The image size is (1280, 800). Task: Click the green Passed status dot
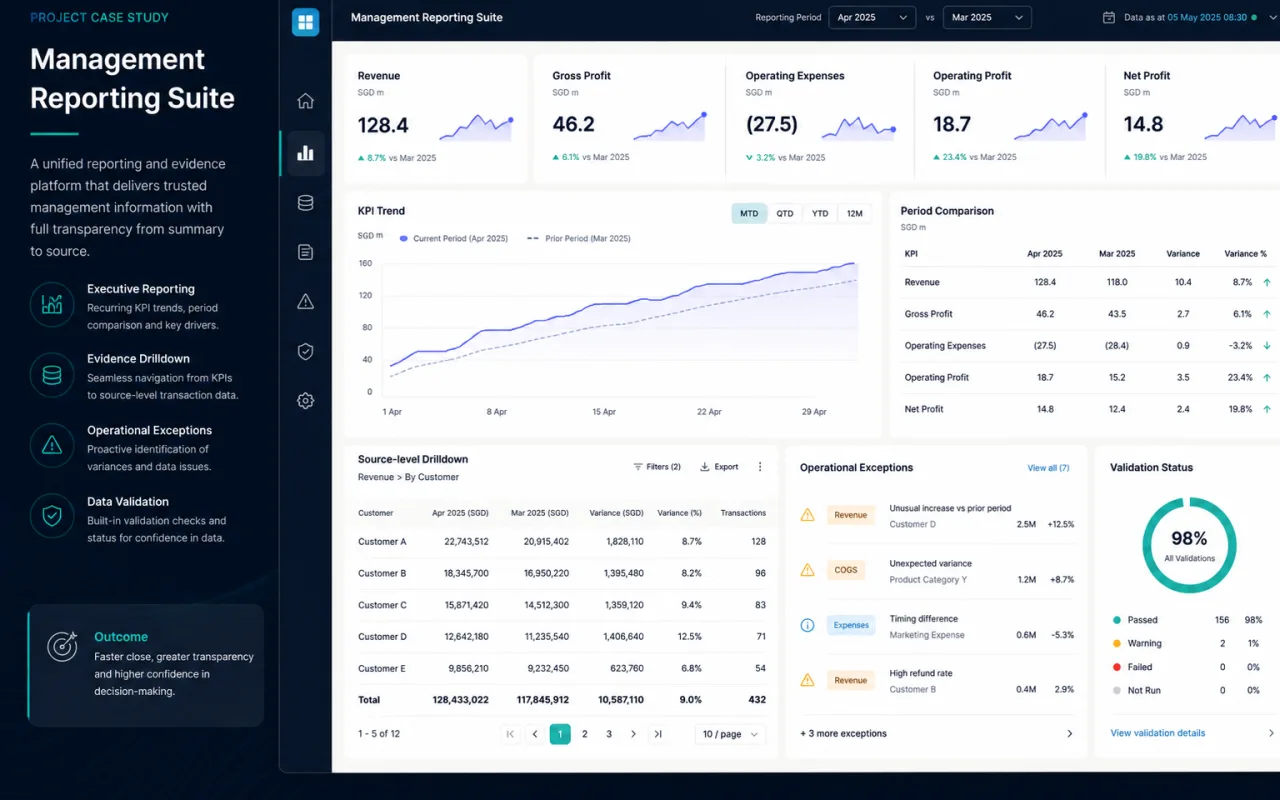click(x=1116, y=620)
